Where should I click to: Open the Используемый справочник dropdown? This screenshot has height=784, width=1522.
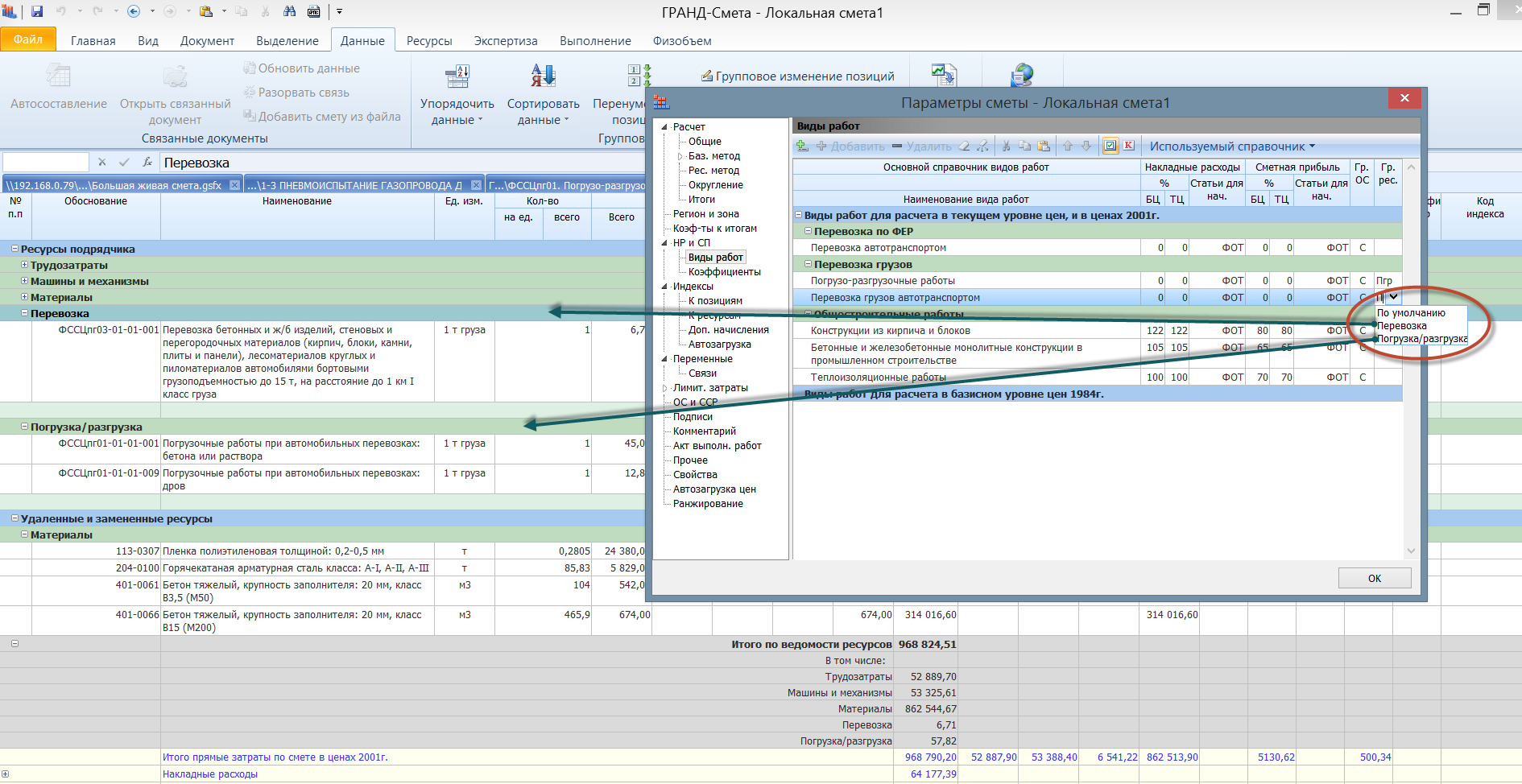pos(1232,146)
